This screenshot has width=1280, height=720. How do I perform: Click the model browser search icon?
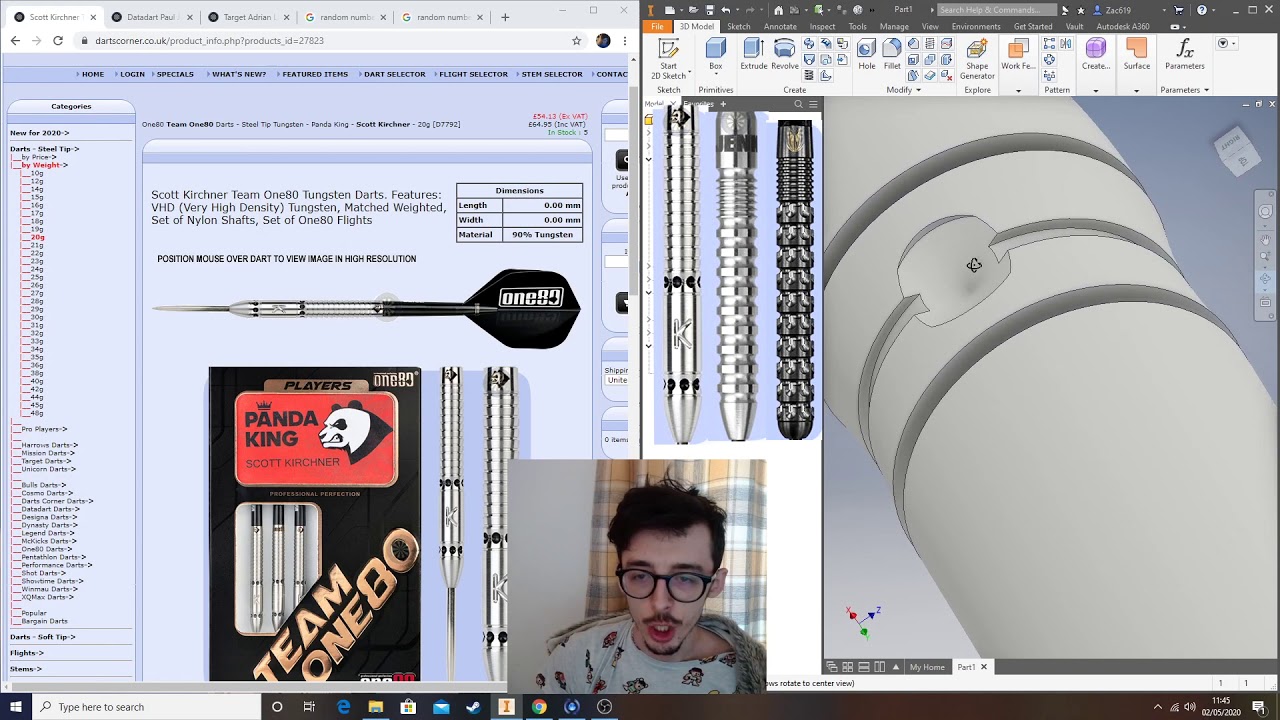798,104
